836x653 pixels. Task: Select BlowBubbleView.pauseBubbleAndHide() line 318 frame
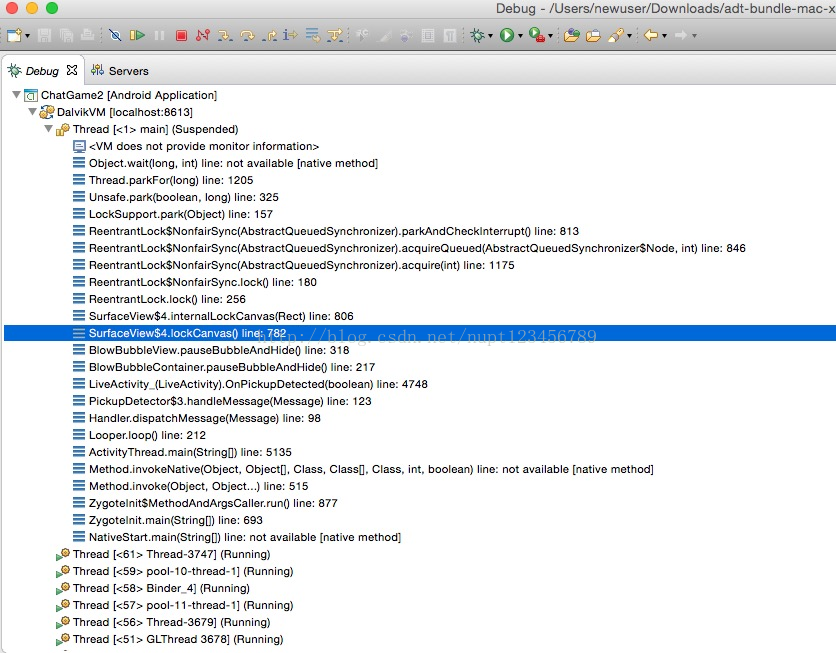(x=219, y=351)
